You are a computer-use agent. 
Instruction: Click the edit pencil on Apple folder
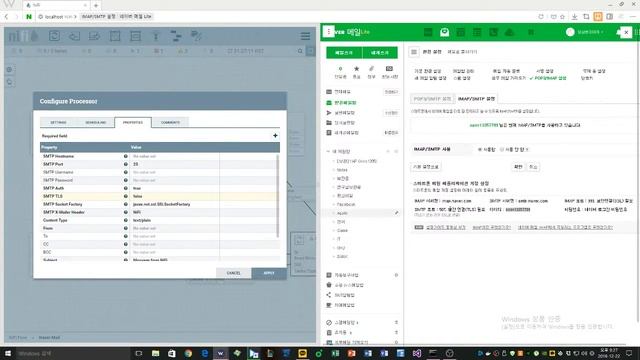tap(396, 213)
